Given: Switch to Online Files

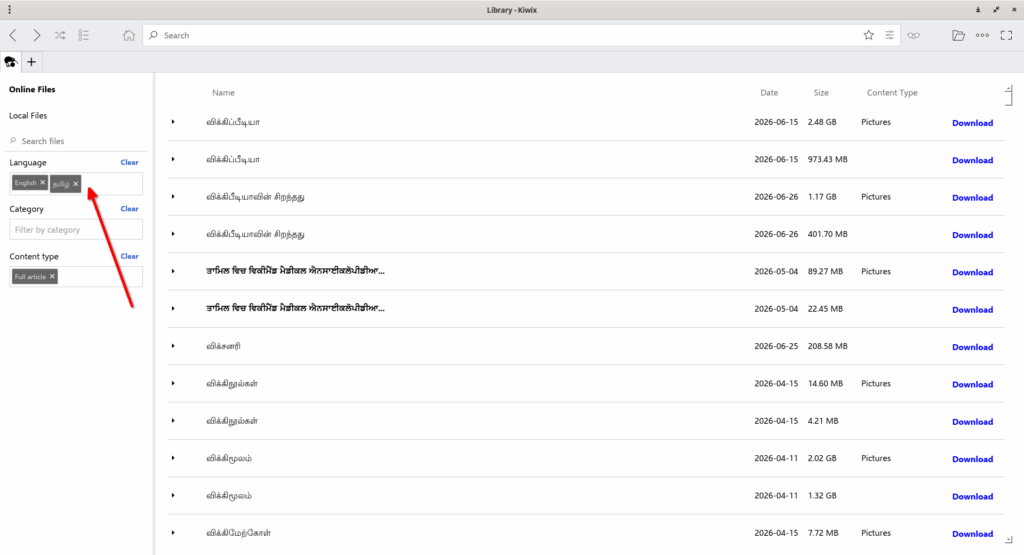Looking at the screenshot, I should tap(32, 89).
